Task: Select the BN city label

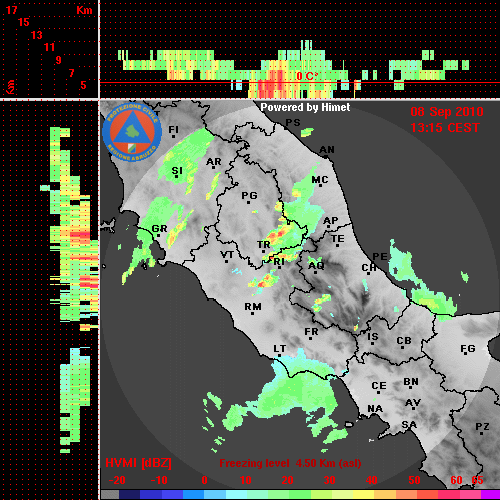Action: [411, 382]
